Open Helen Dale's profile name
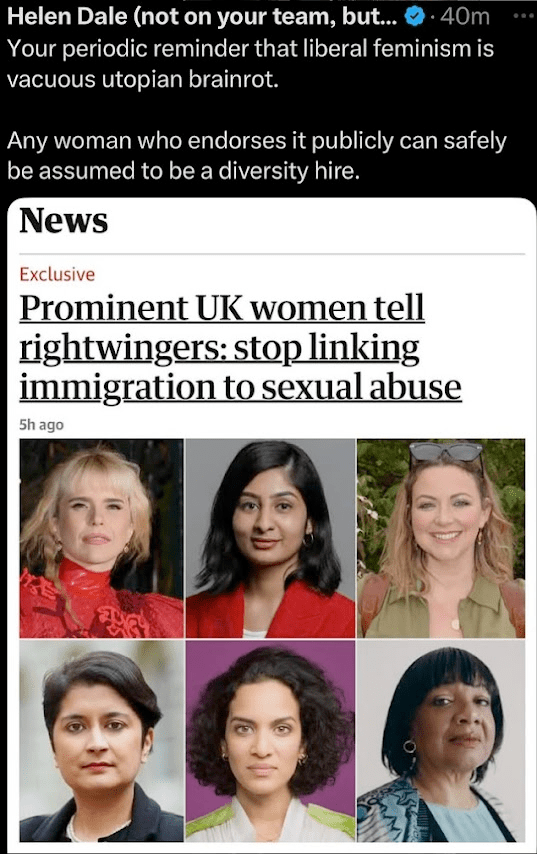537x854 pixels. tap(202, 17)
